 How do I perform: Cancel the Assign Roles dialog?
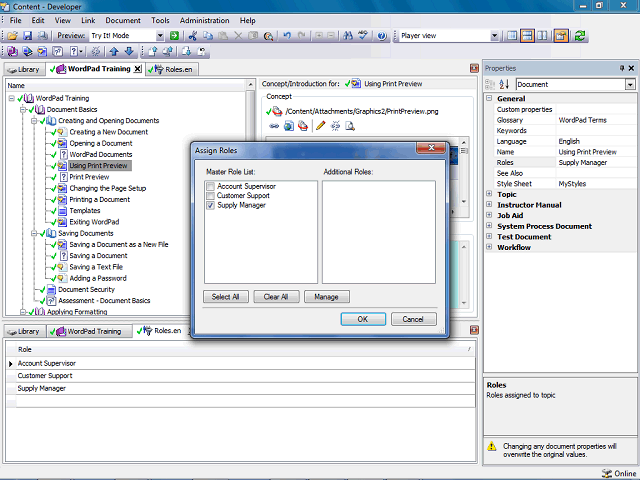tap(413, 319)
